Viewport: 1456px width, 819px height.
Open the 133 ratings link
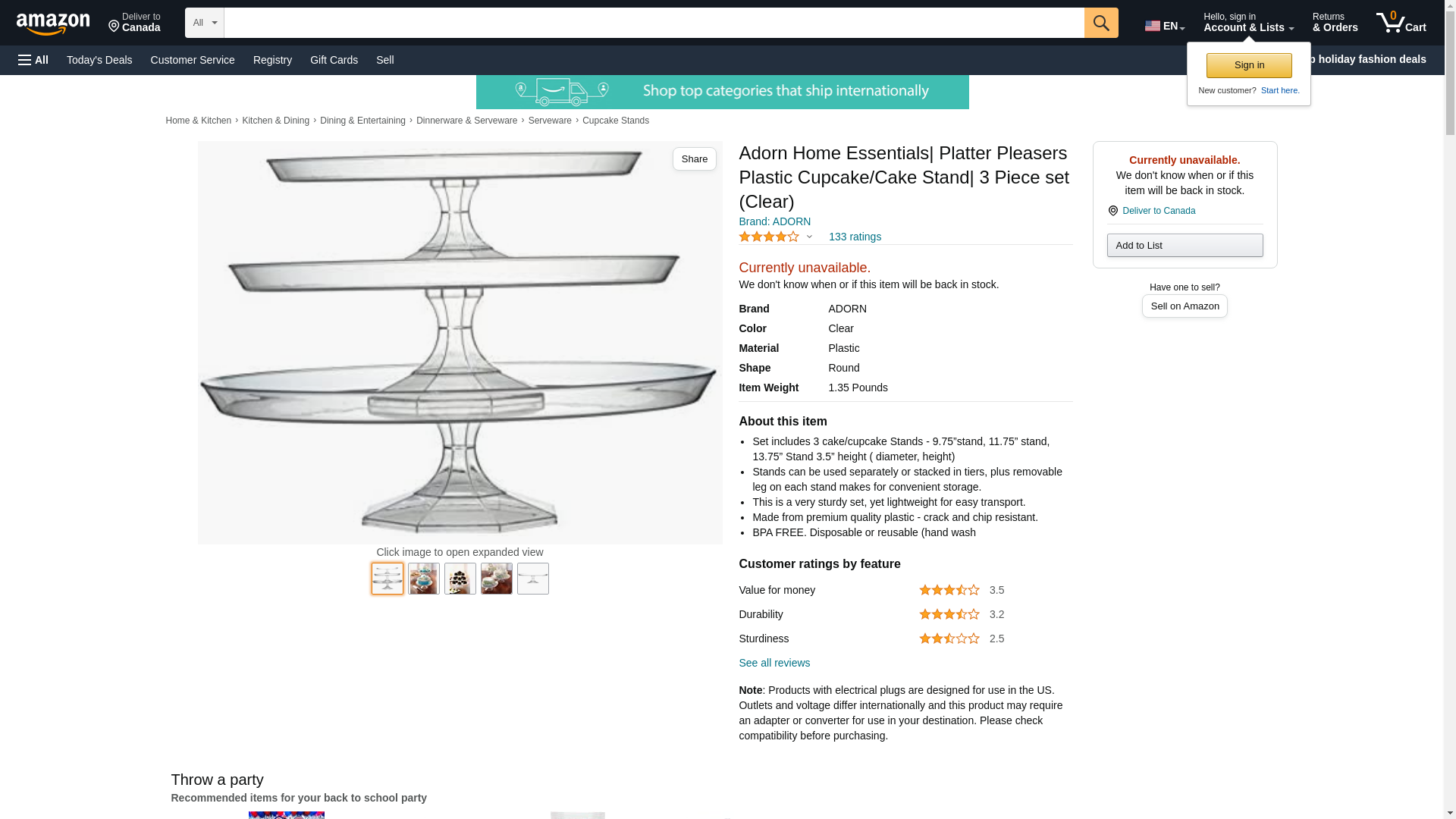[855, 237]
